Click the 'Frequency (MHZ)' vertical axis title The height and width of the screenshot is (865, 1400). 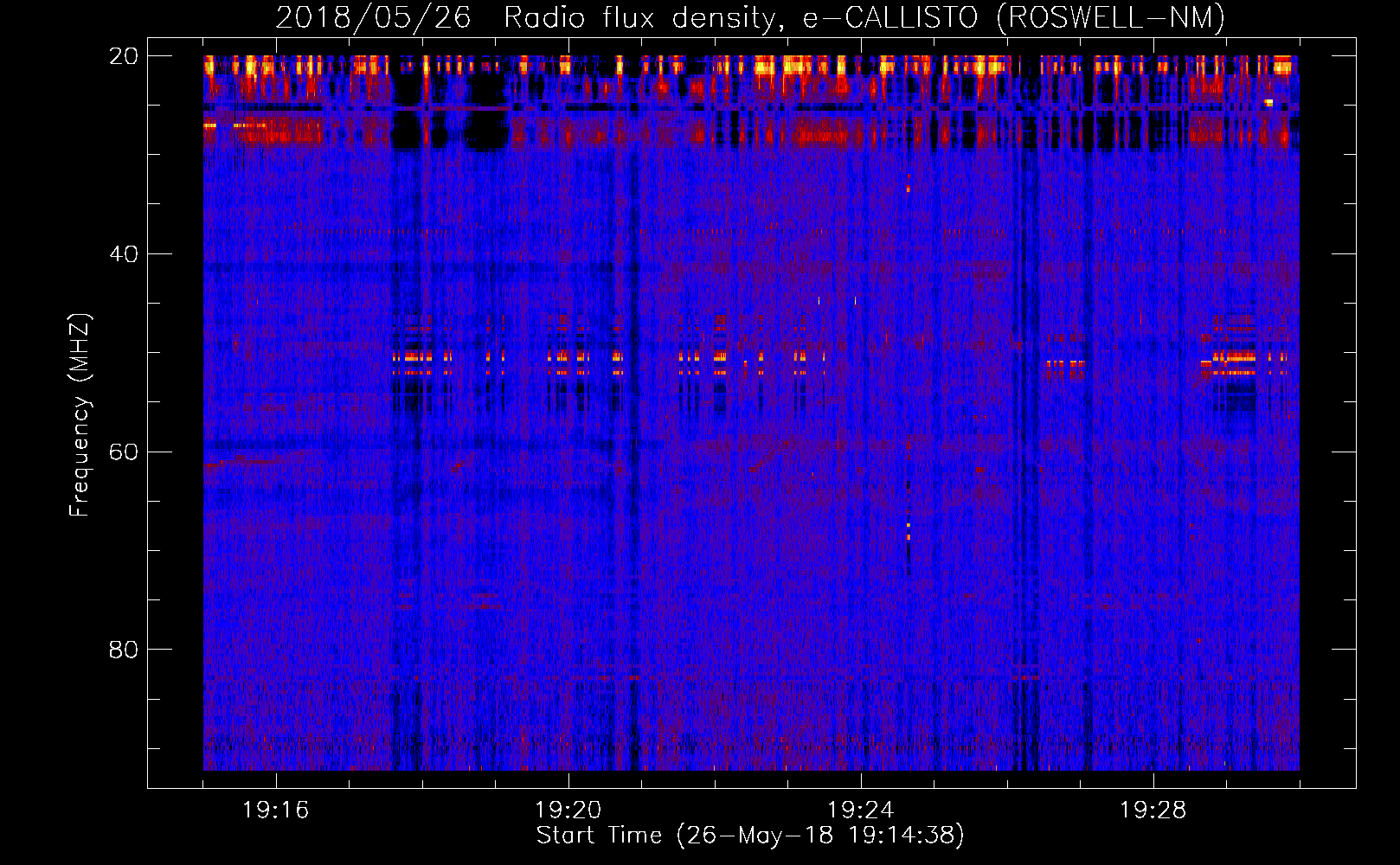pos(80,415)
